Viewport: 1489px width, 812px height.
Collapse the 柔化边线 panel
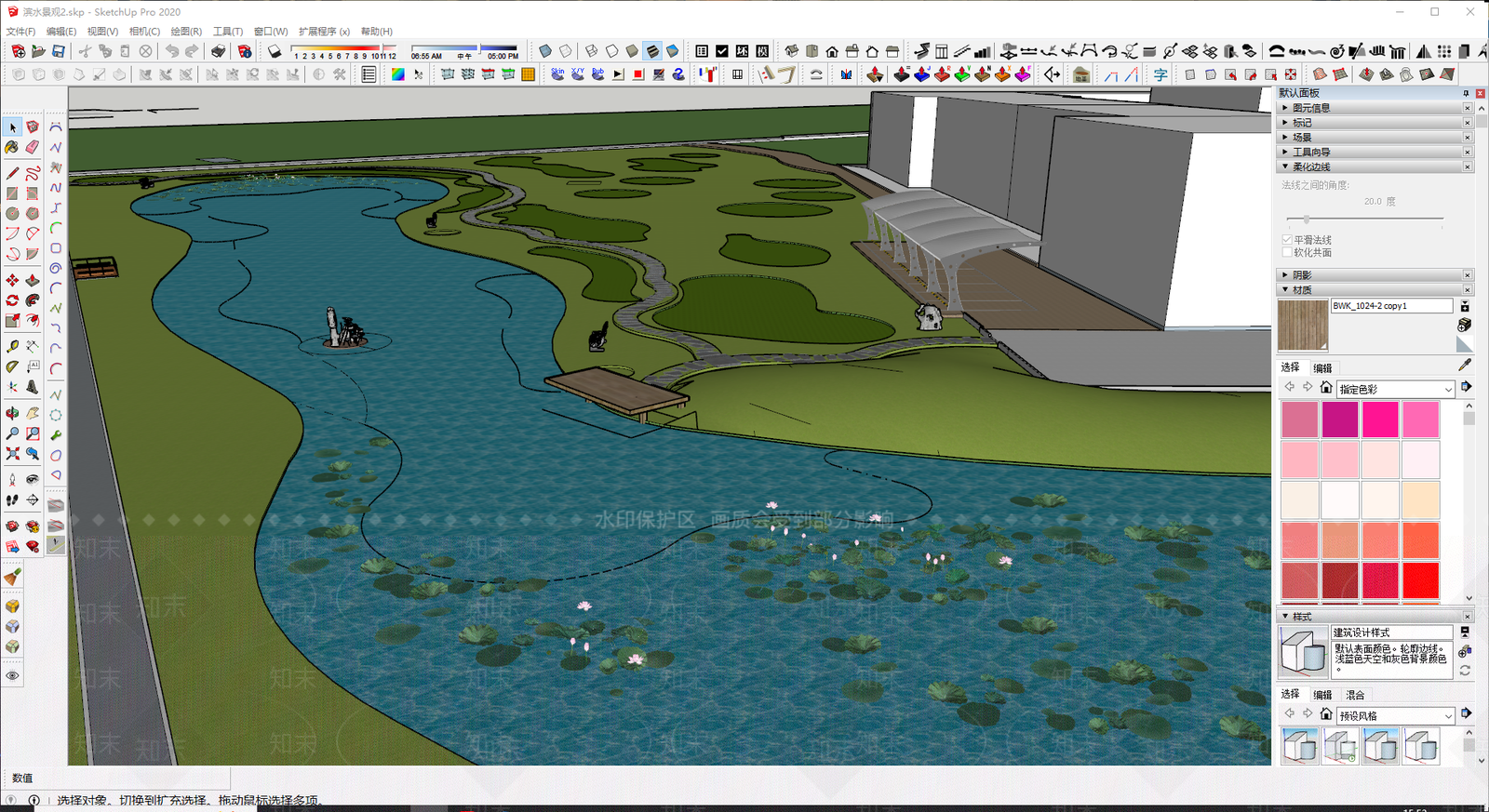1375,166
